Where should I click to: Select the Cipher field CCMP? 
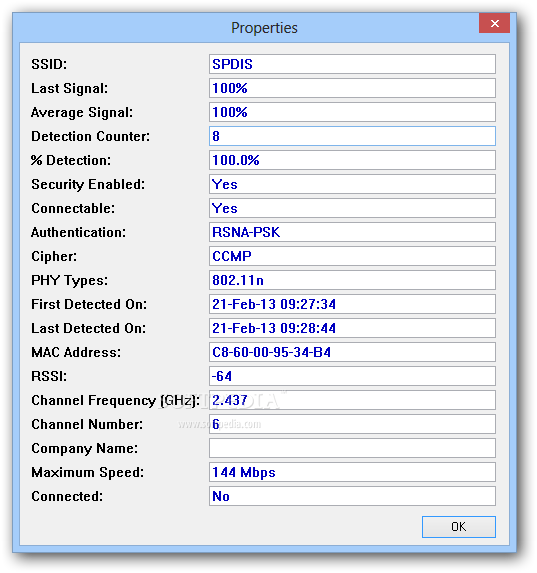352,256
